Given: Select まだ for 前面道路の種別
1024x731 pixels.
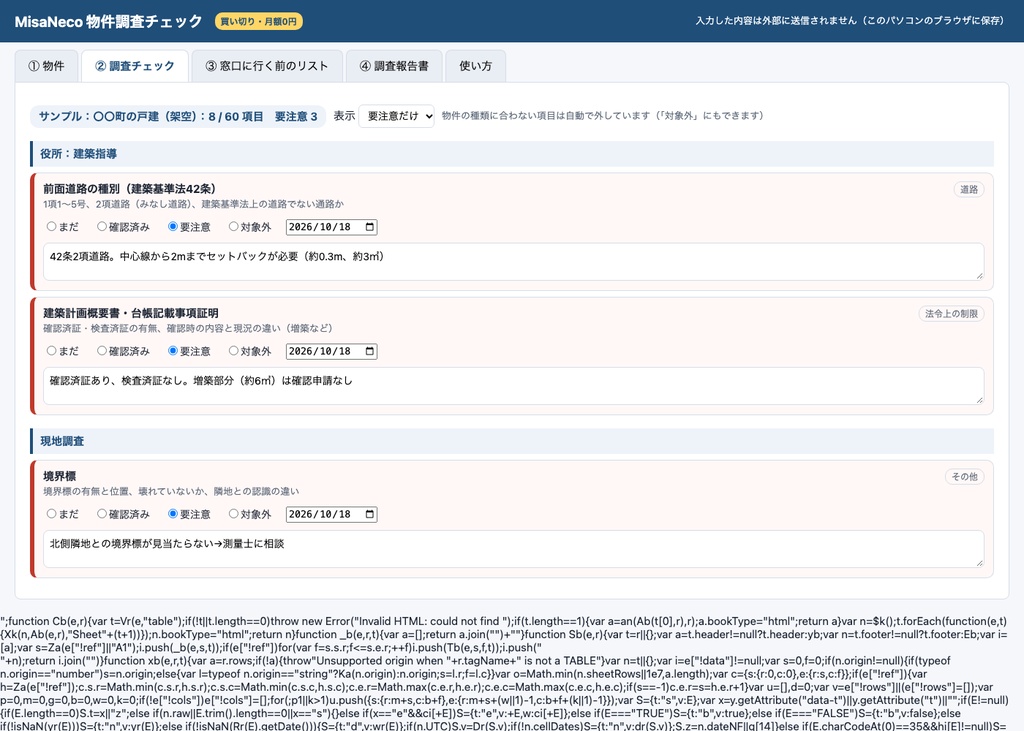Looking at the screenshot, I should coord(52,227).
